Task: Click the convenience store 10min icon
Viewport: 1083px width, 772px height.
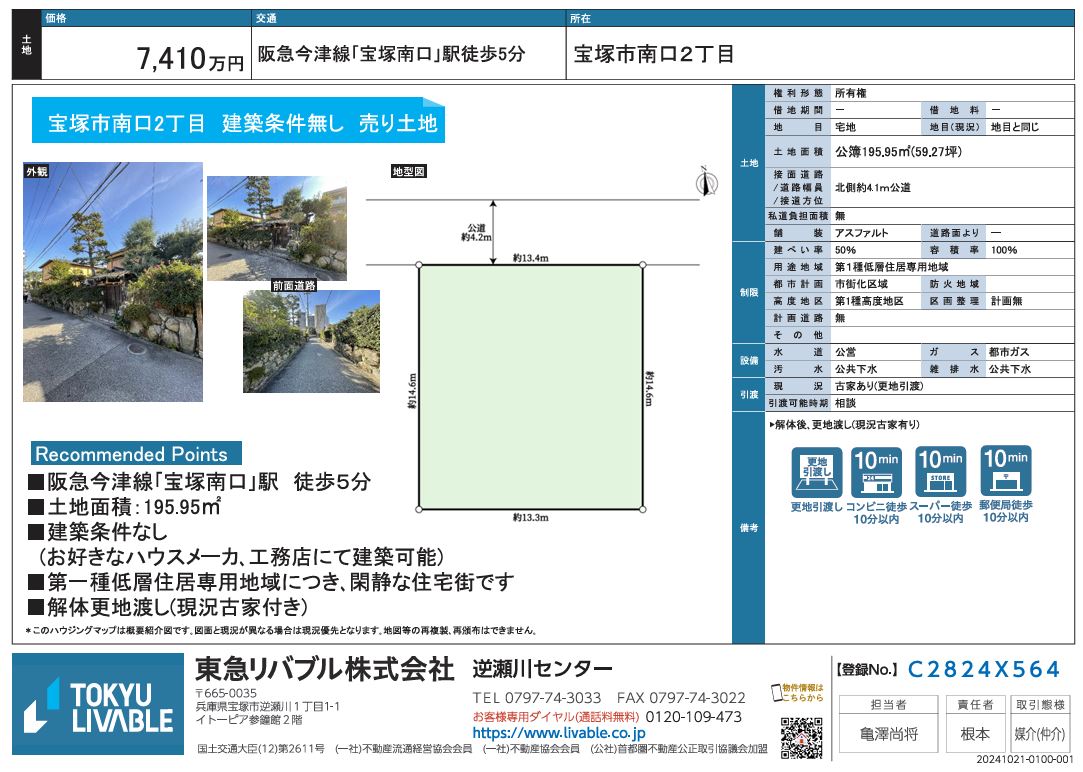Action: [x=877, y=472]
